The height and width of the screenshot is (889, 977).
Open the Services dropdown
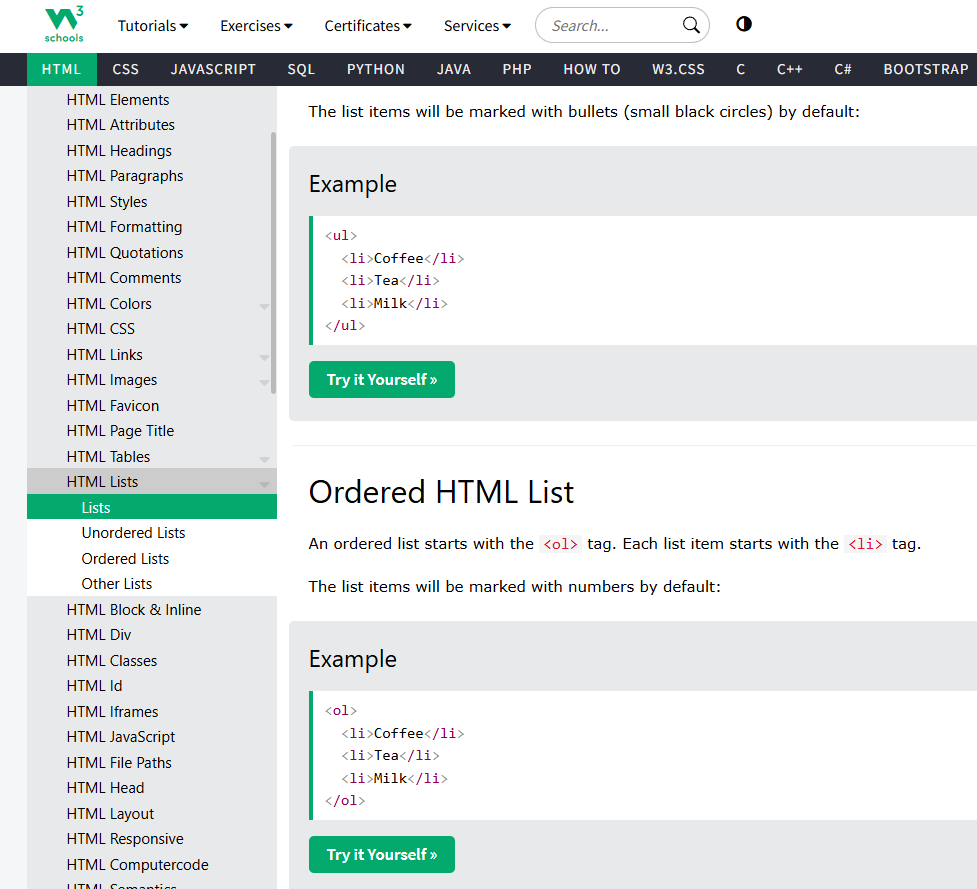477,26
